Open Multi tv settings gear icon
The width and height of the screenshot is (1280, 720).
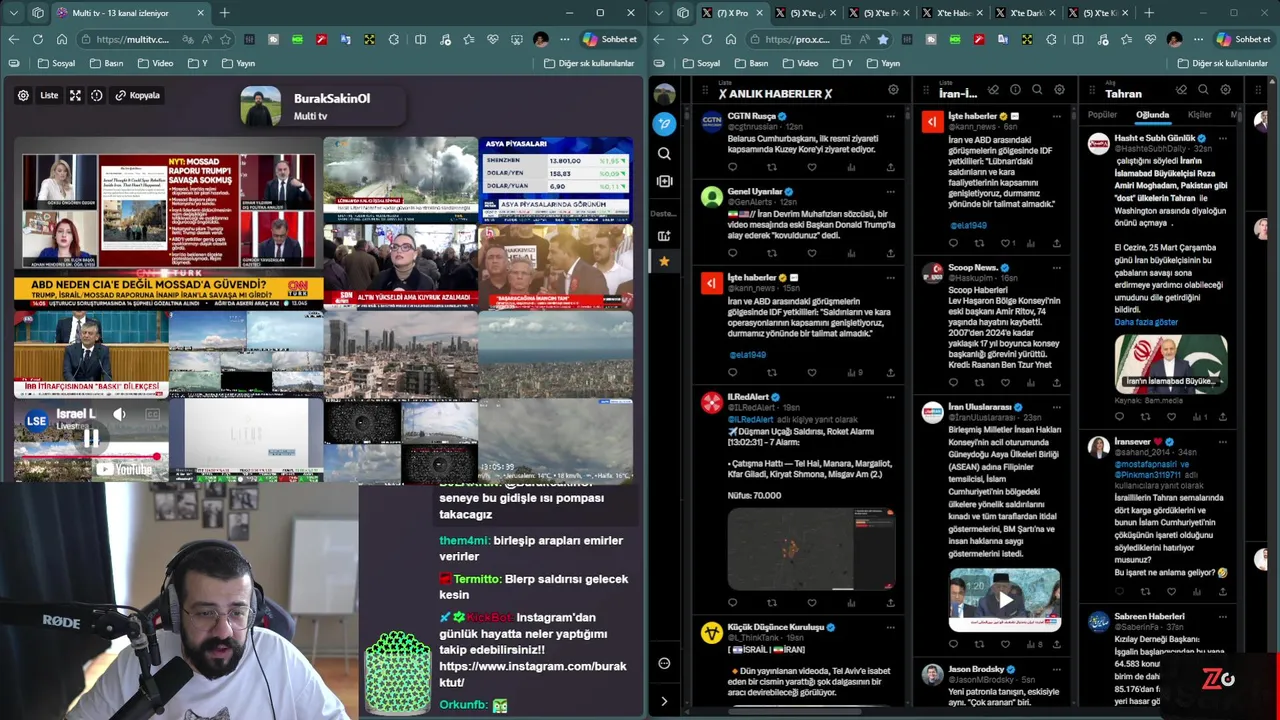coord(23,96)
